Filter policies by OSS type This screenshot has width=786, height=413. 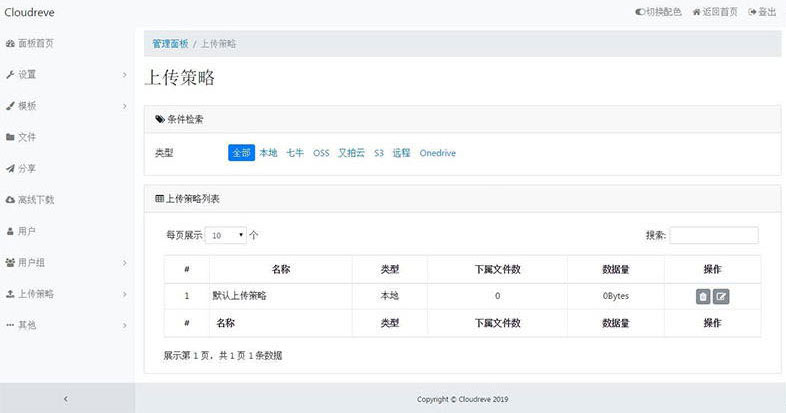[x=321, y=153]
